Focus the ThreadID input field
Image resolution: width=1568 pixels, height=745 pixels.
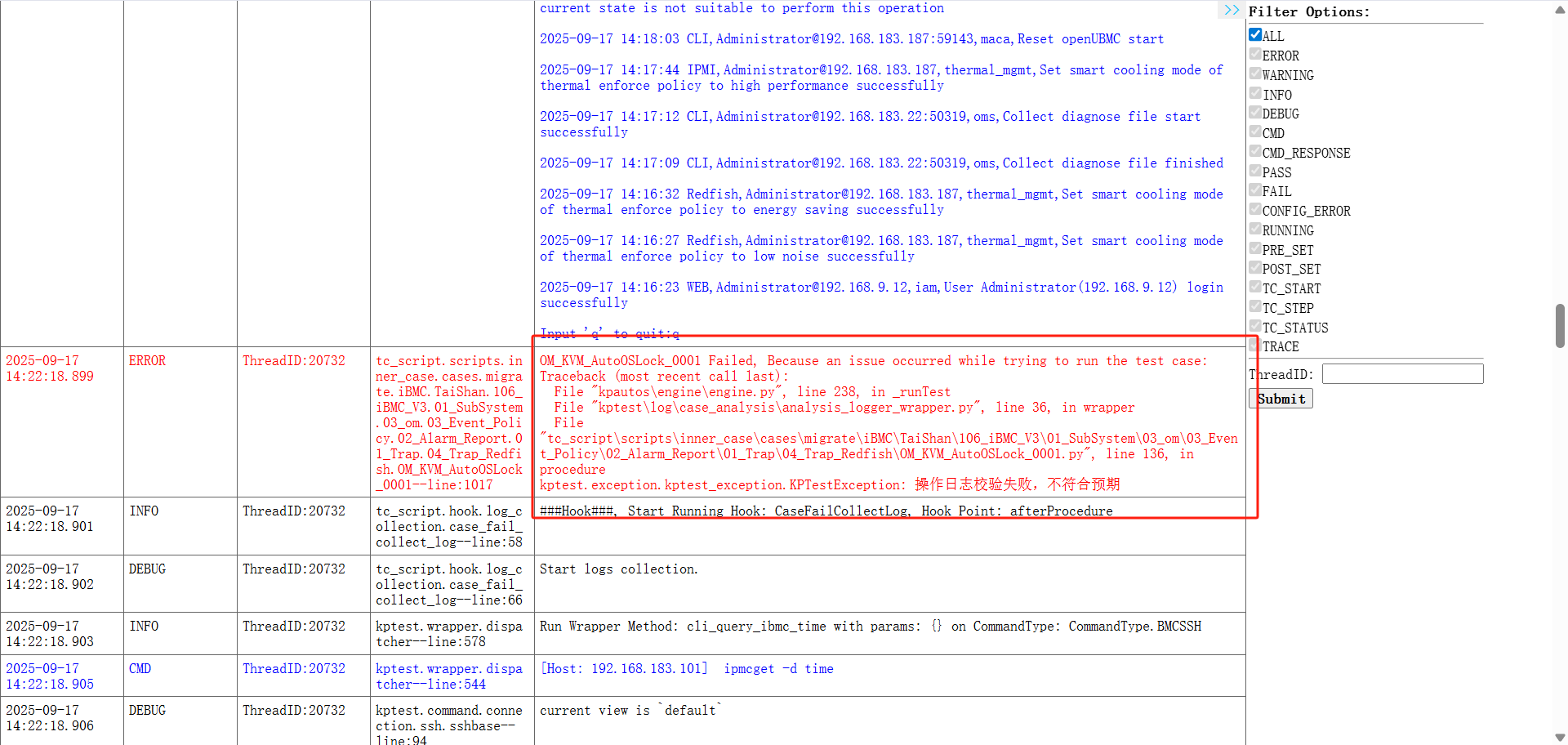[x=1402, y=374]
